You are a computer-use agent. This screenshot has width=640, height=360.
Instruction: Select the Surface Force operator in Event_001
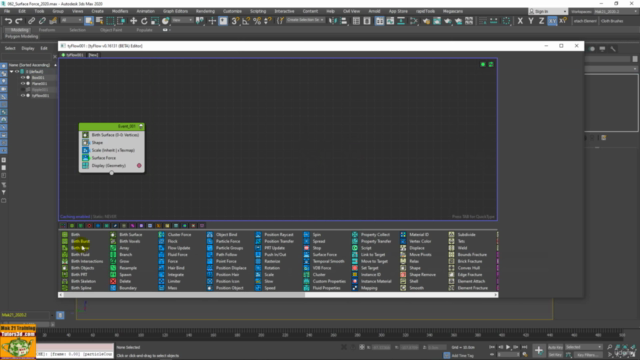pyautogui.click(x=112, y=158)
